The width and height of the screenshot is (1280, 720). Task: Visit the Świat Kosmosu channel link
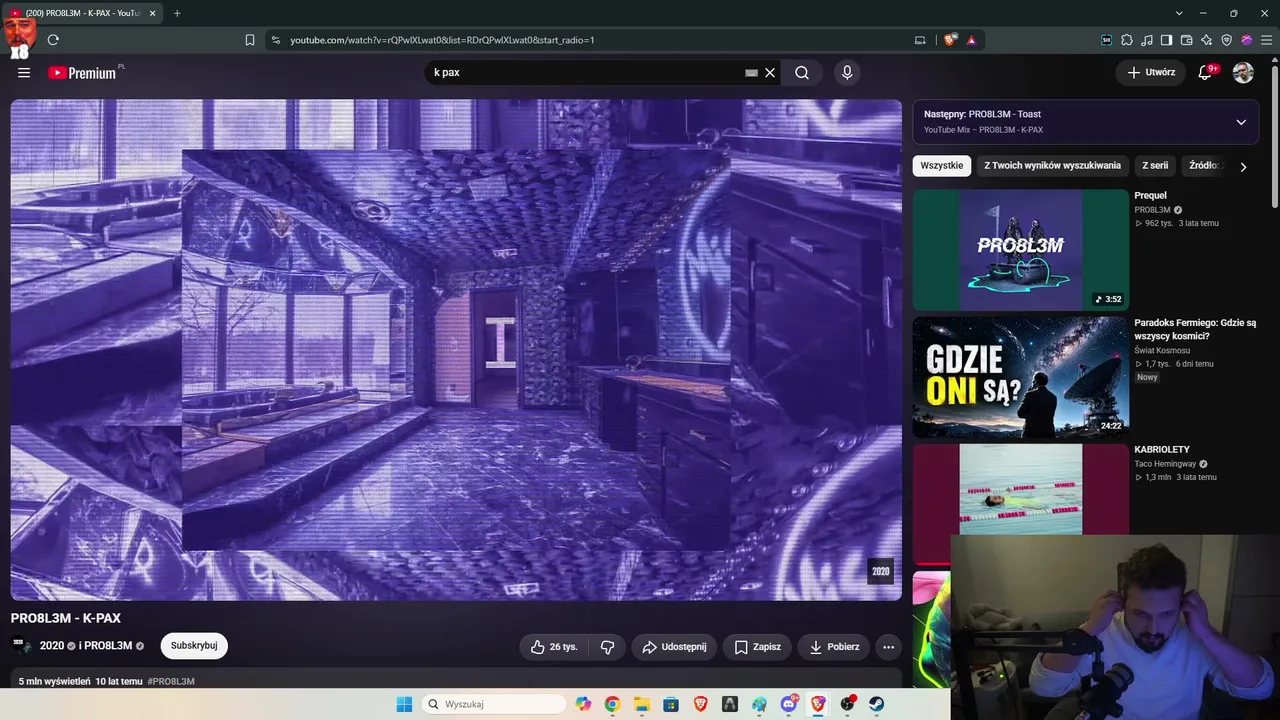[1163, 350]
